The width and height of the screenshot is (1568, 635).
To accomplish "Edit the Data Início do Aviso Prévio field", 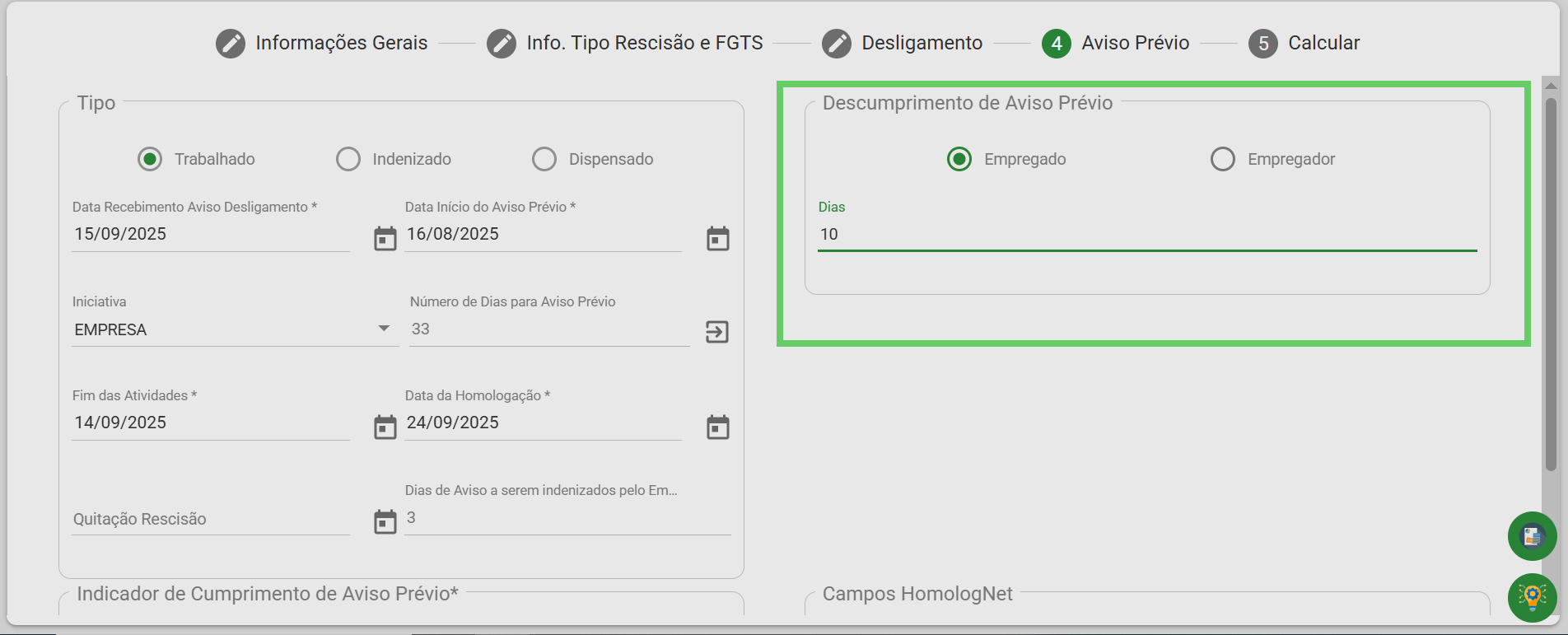I will tap(543, 235).
